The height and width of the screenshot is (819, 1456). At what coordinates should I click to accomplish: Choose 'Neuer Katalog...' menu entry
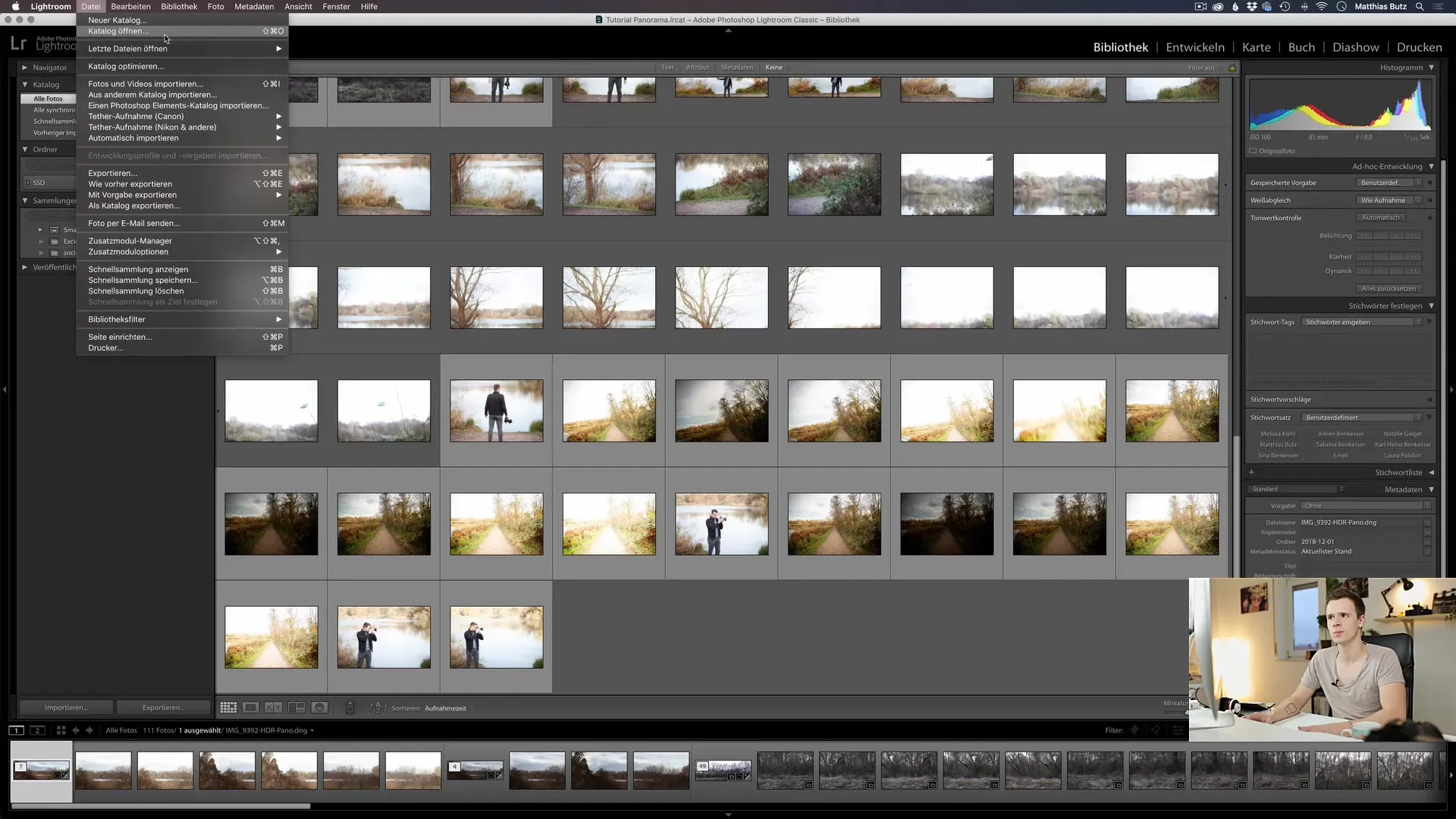click(182, 20)
